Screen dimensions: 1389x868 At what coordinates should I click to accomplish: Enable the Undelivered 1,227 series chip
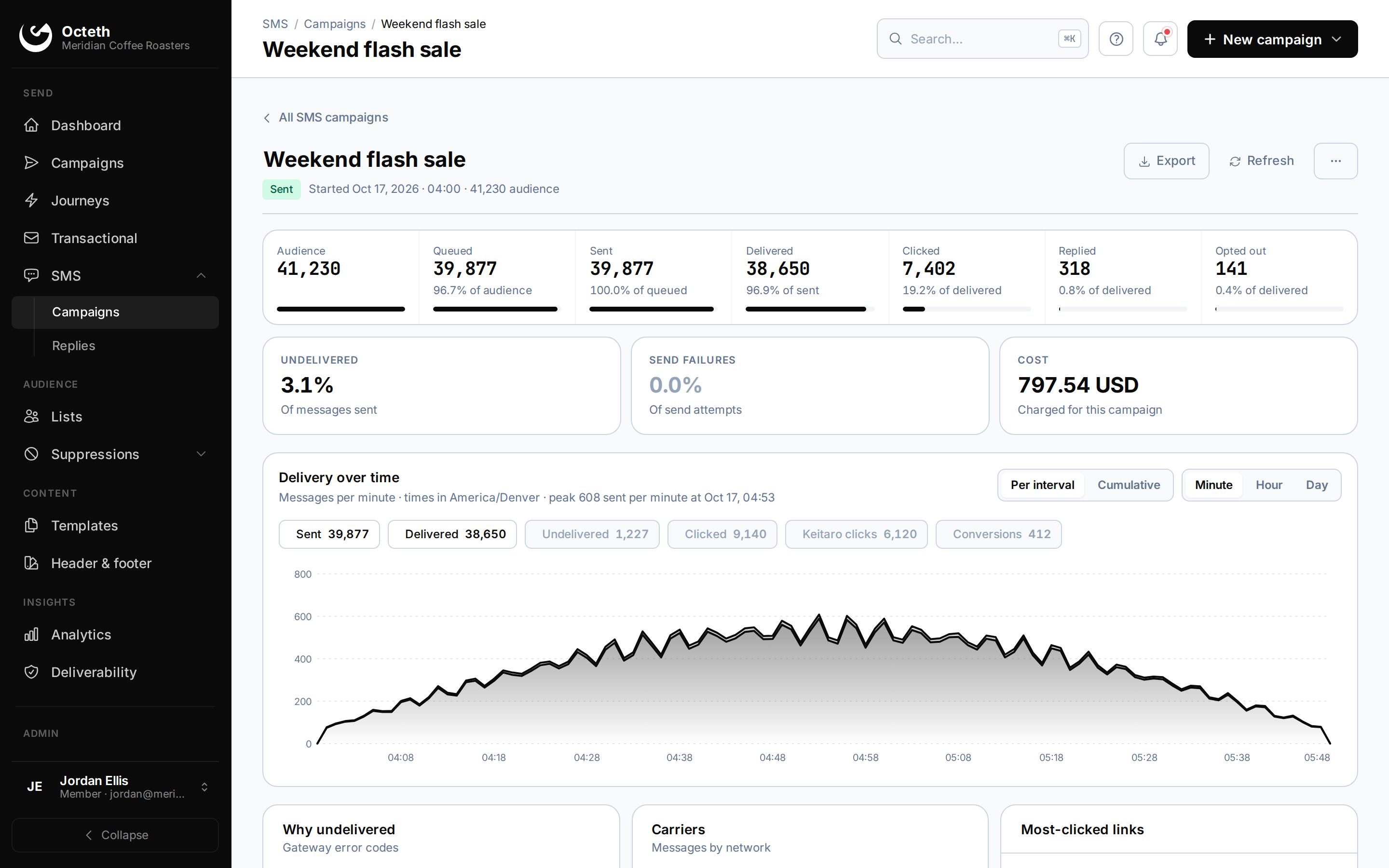click(592, 534)
